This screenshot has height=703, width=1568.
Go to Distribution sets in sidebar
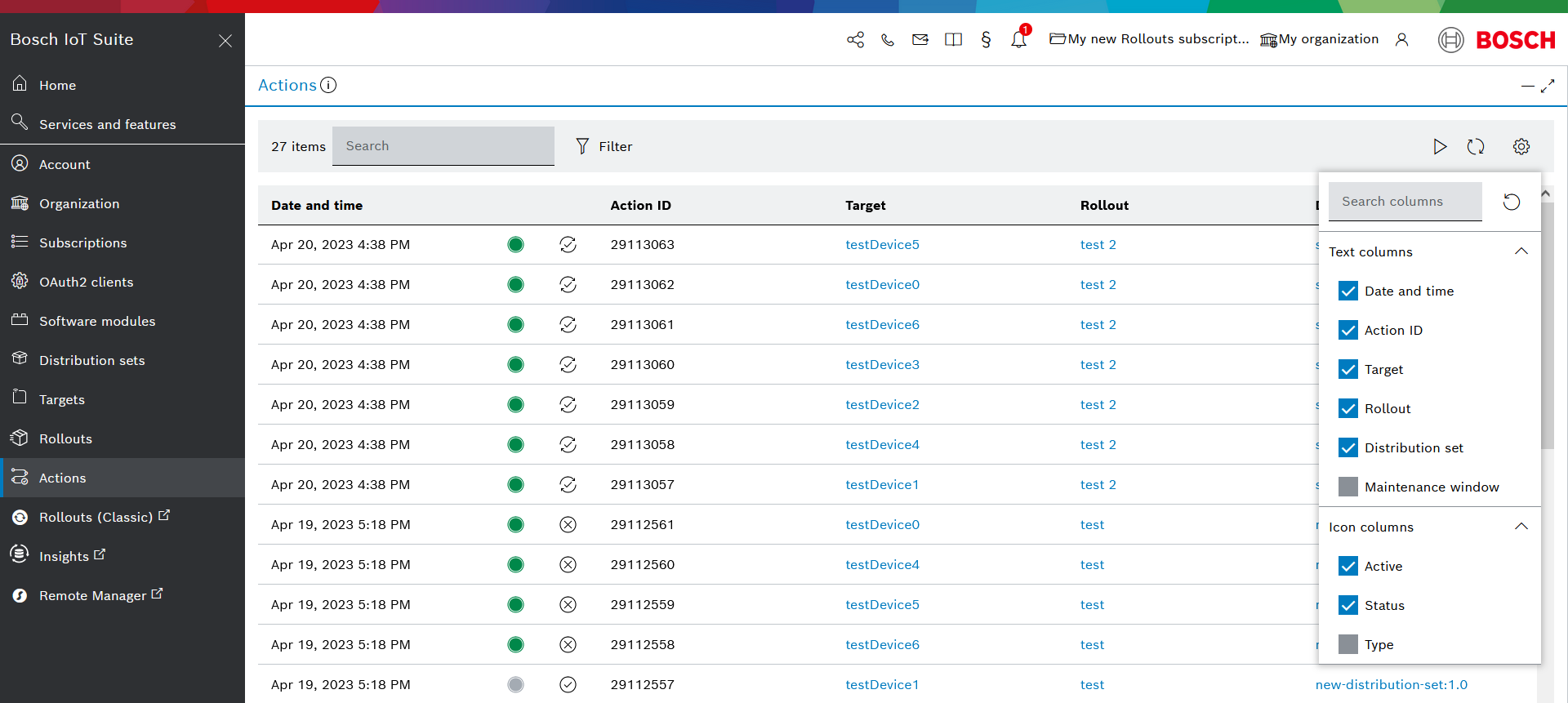click(x=91, y=360)
